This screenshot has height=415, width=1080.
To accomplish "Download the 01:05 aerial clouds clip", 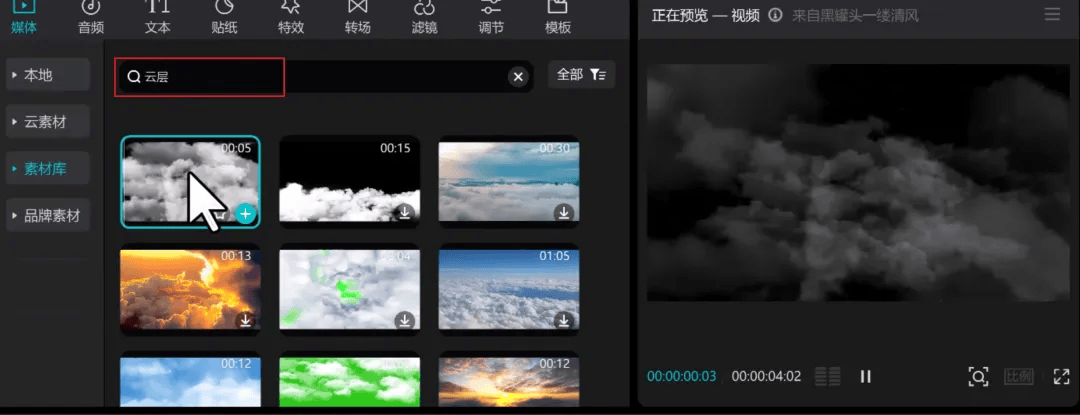I will 564,321.
